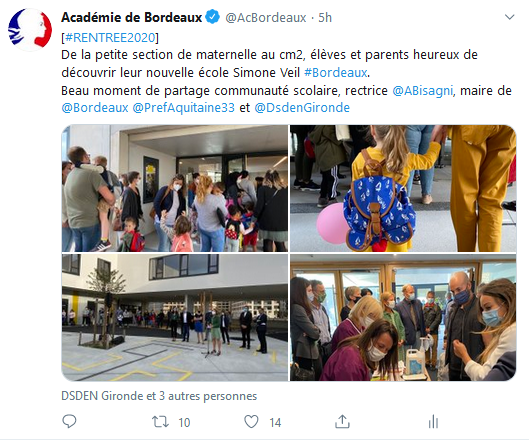Image resolution: width=529 pixels, height=443 pixels.
Task: Open the blue backpack photo
Action: 403,188
